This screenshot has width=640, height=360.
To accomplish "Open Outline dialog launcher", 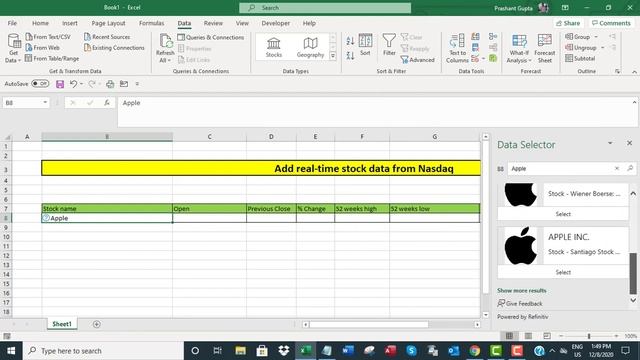I will click(x=617, y=71).
